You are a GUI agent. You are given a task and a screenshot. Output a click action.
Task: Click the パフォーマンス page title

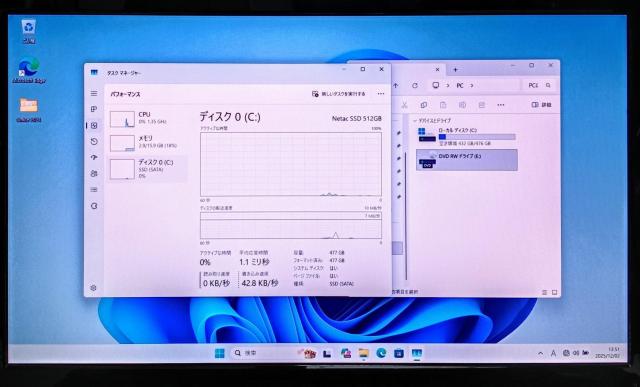click(125, 94)
